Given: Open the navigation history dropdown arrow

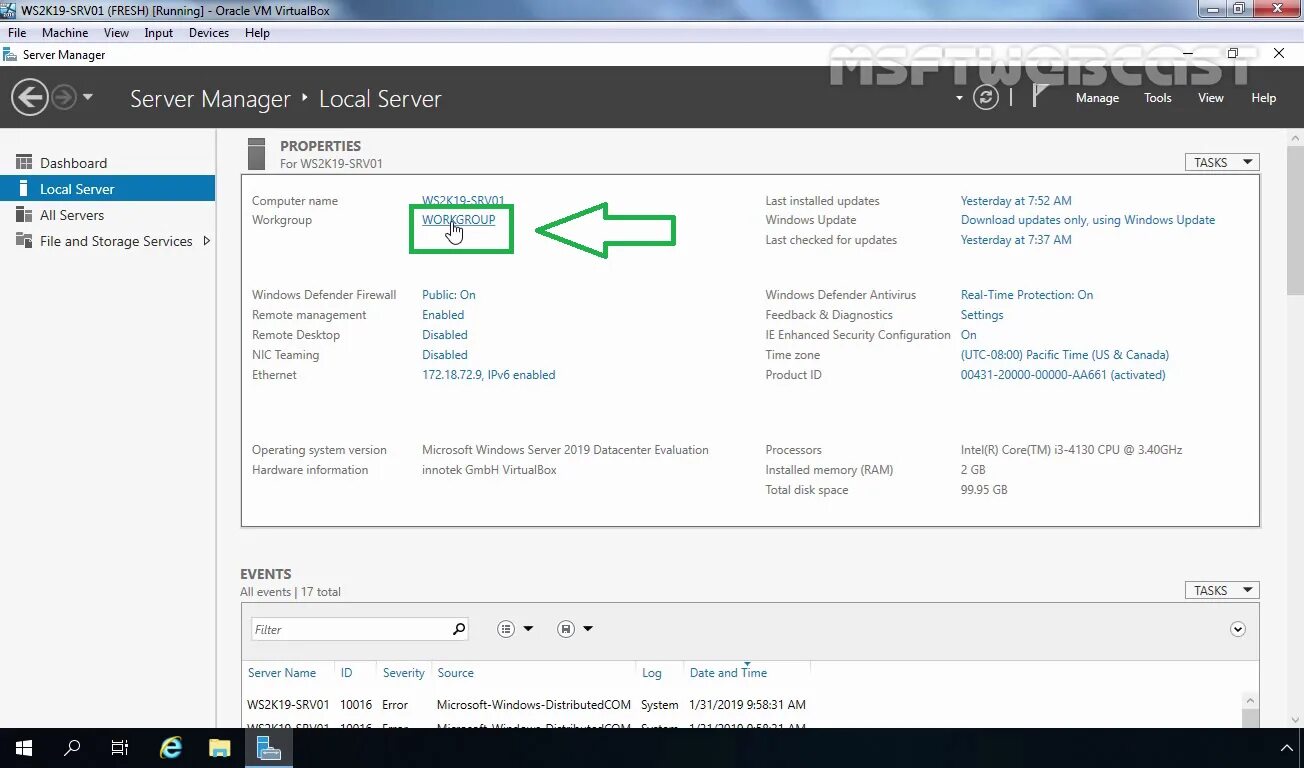Looking at the screenshot, I should [88, 97].
